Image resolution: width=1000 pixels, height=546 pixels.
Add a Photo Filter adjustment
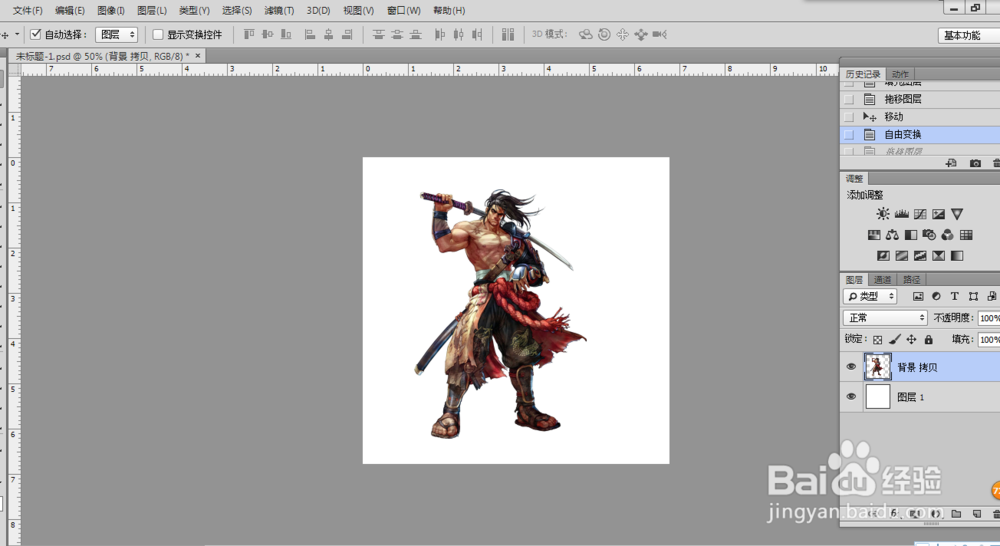tap(929, 235)
